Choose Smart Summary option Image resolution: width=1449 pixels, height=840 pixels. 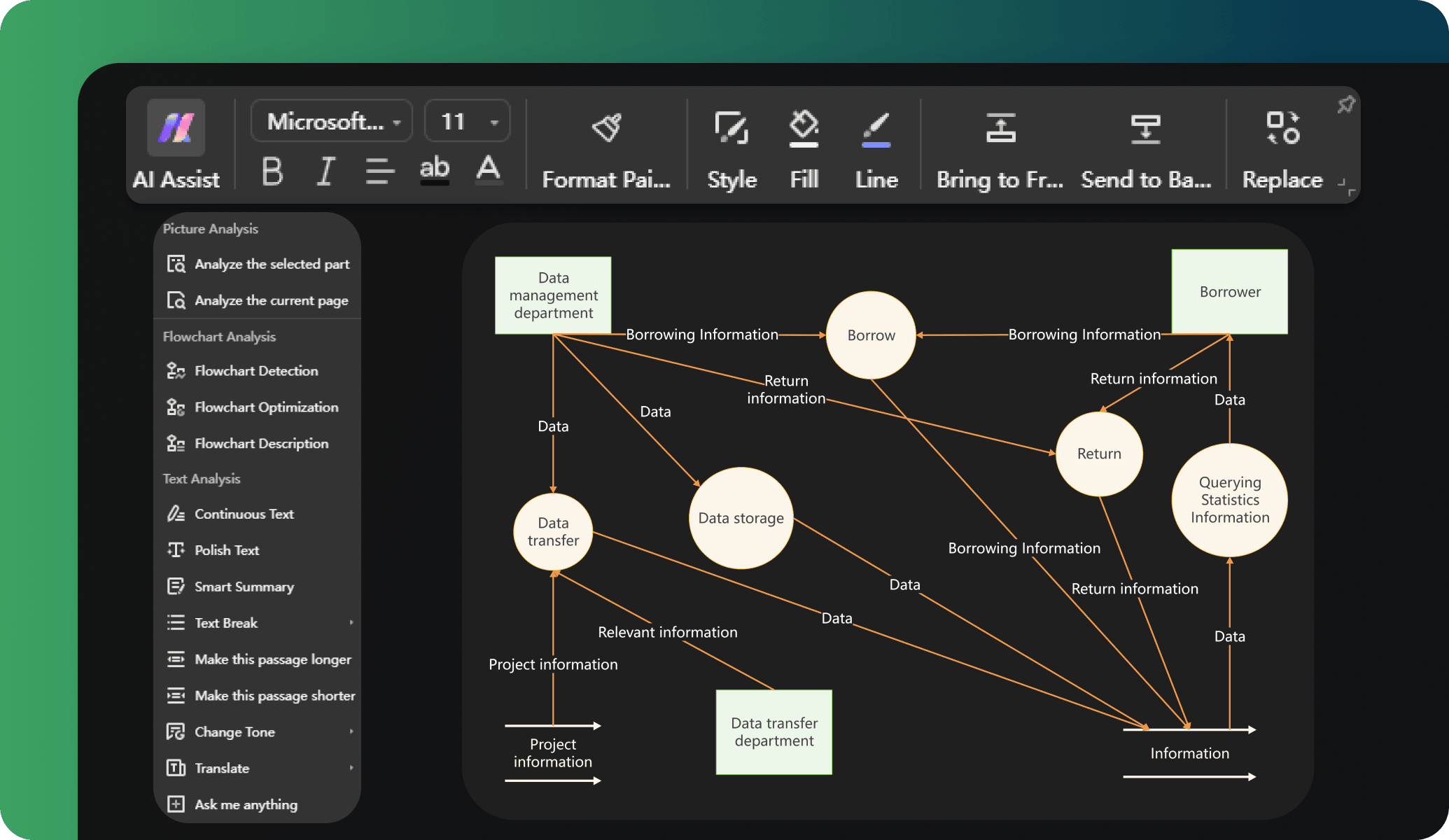(x=257, y=587)
